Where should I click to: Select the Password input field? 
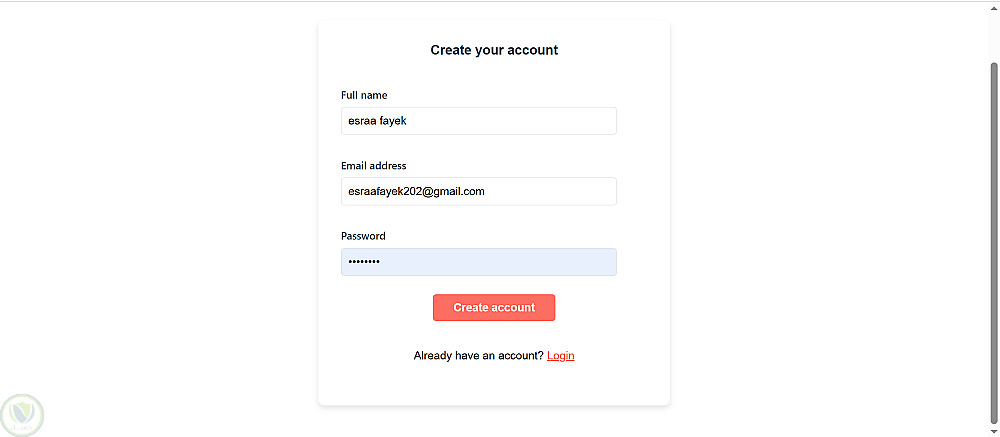click(478, 262)
